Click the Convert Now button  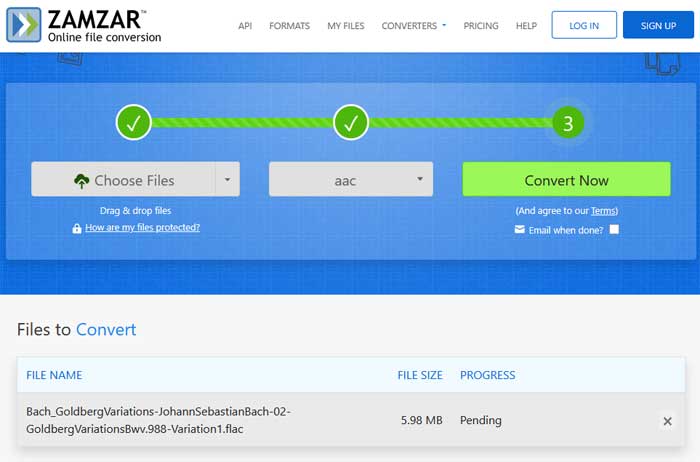point(567,179)
